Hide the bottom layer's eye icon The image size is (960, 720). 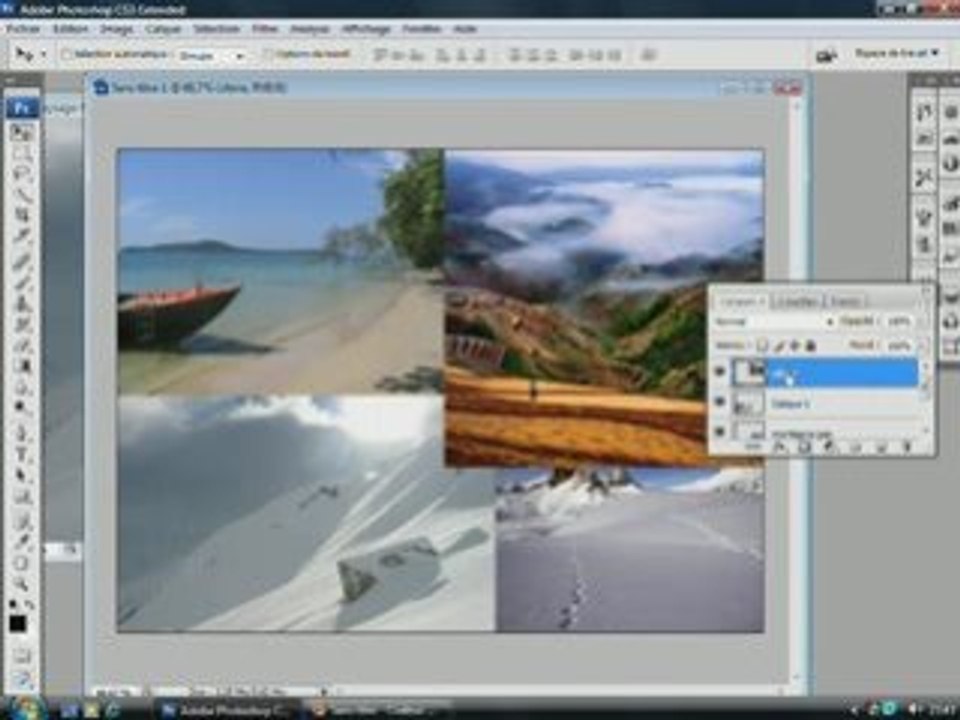click(720, 430)
